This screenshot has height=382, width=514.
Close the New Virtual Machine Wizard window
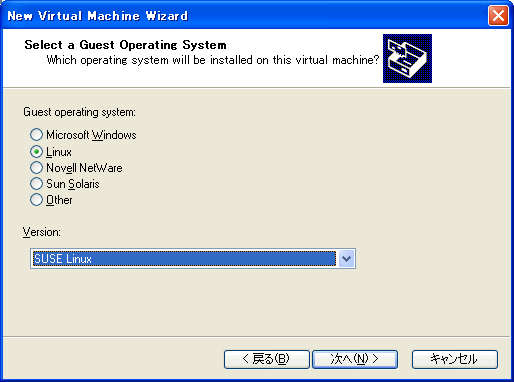pos(498,16)
